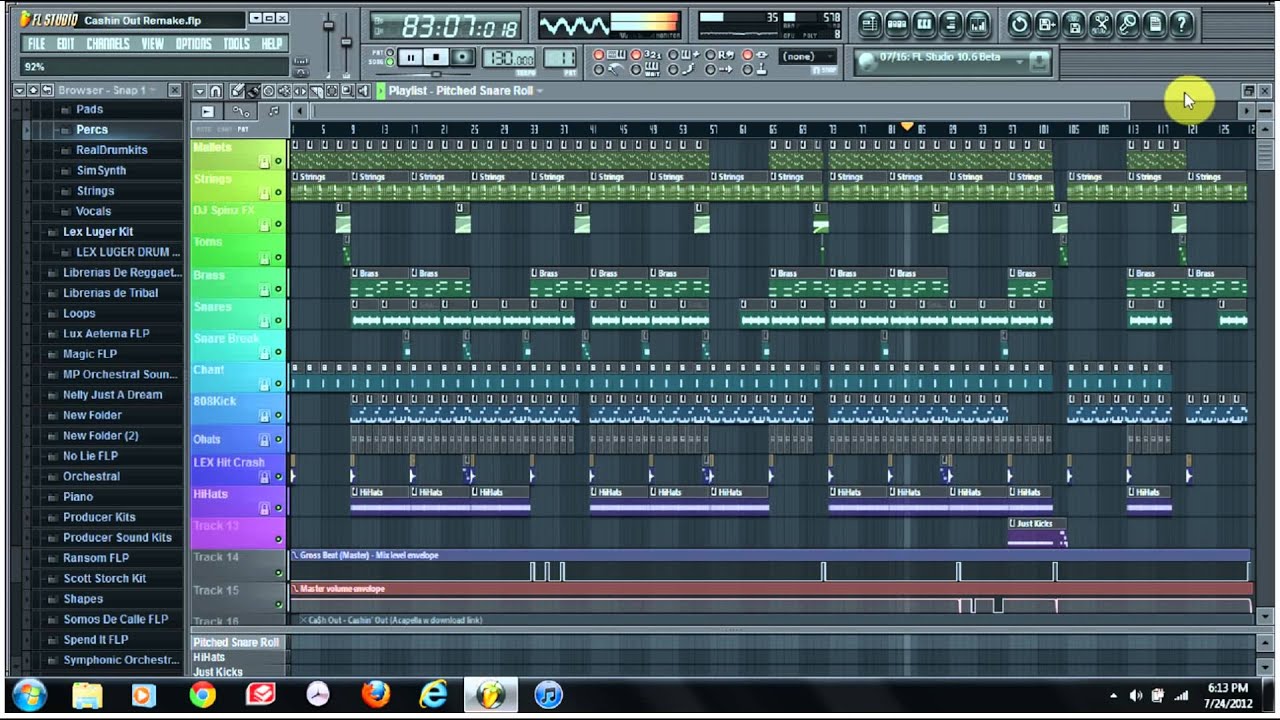Image resolution: width=1280 pixels, height=720 pixels.
Task: Mute the HiHats track
Action: [279, 509]
